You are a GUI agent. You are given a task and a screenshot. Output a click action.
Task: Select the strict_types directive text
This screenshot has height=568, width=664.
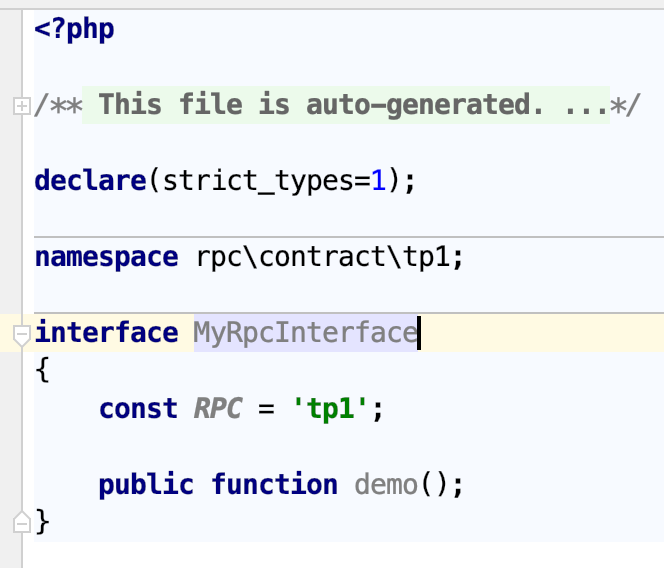[x=258, y=181]
